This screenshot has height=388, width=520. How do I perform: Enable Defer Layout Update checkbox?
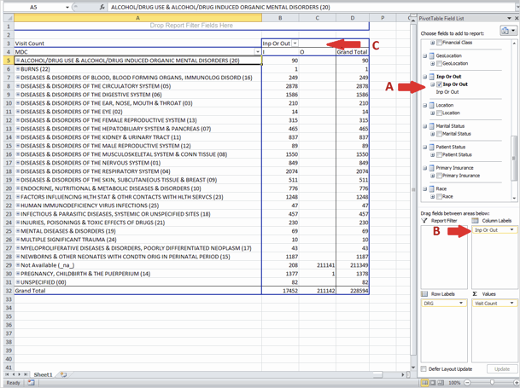tap(424, 369)
